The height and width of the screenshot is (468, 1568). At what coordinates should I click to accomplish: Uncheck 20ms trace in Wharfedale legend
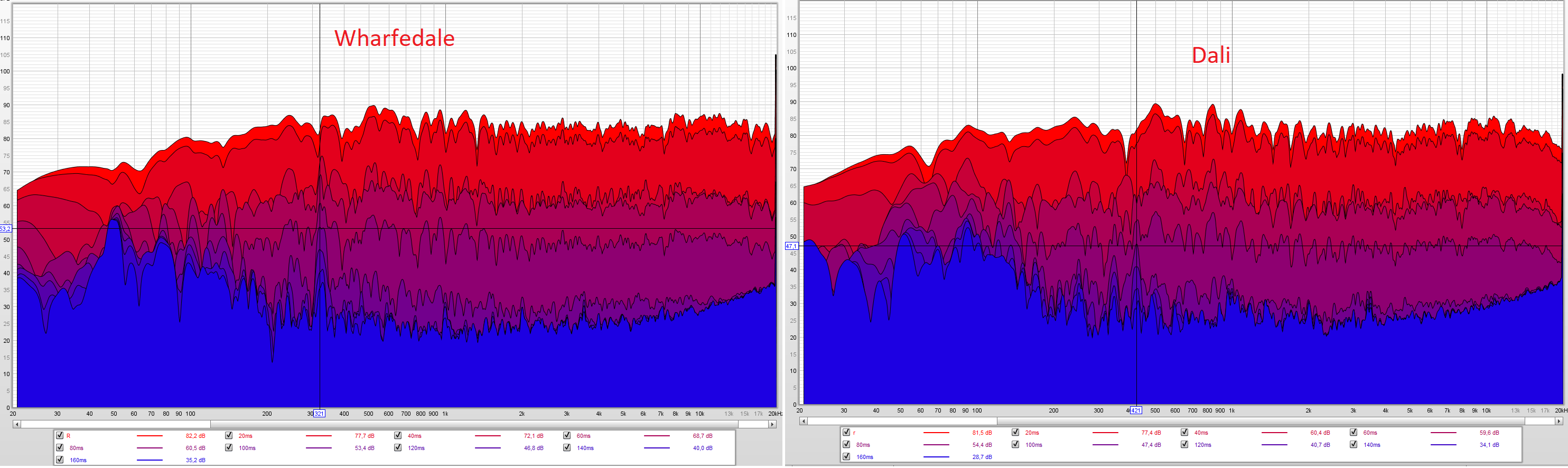(x=229, y=435)
